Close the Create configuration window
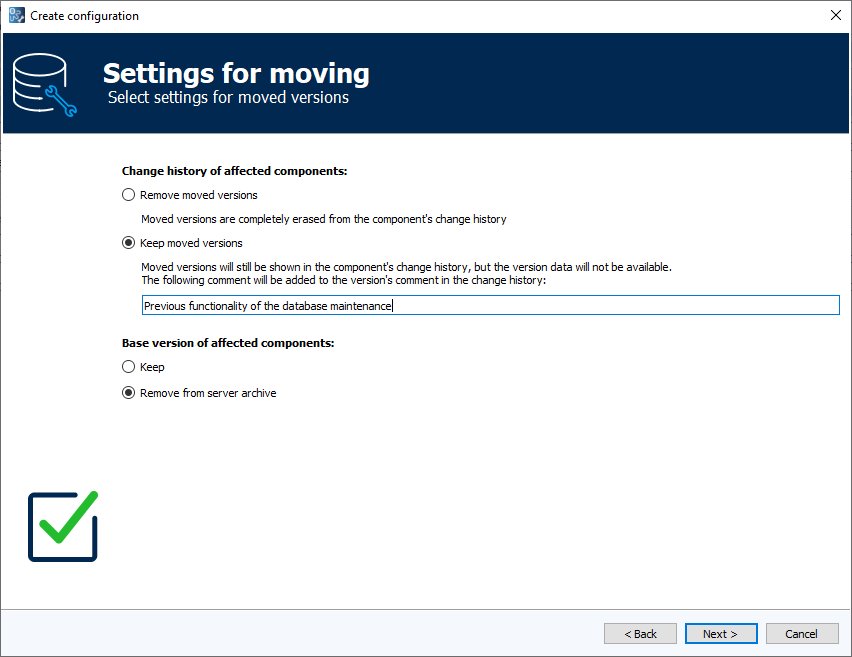Screen dimensions: 852x657 point(835,15)
